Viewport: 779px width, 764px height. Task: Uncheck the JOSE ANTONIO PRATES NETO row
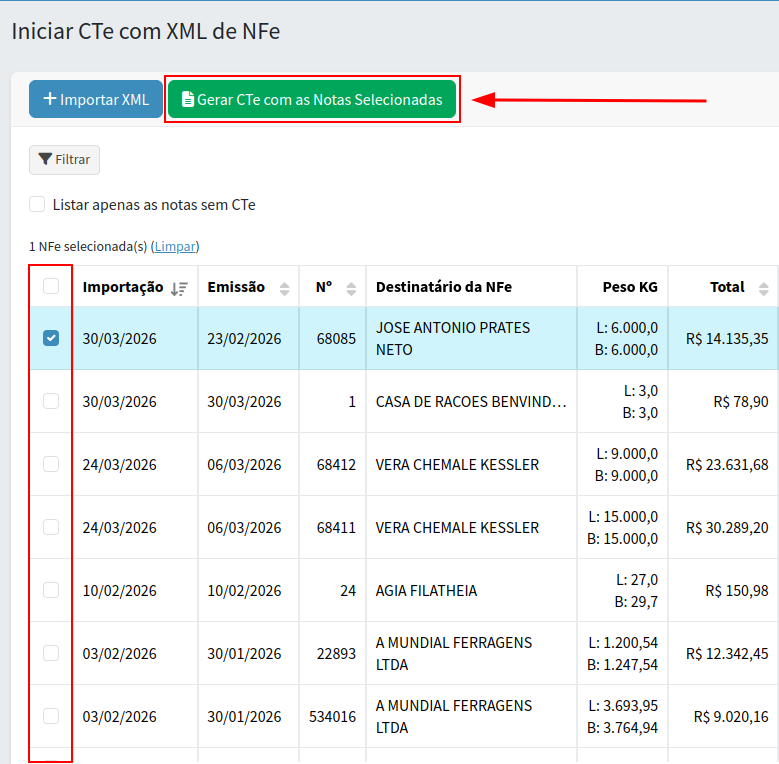coord(51,338)
